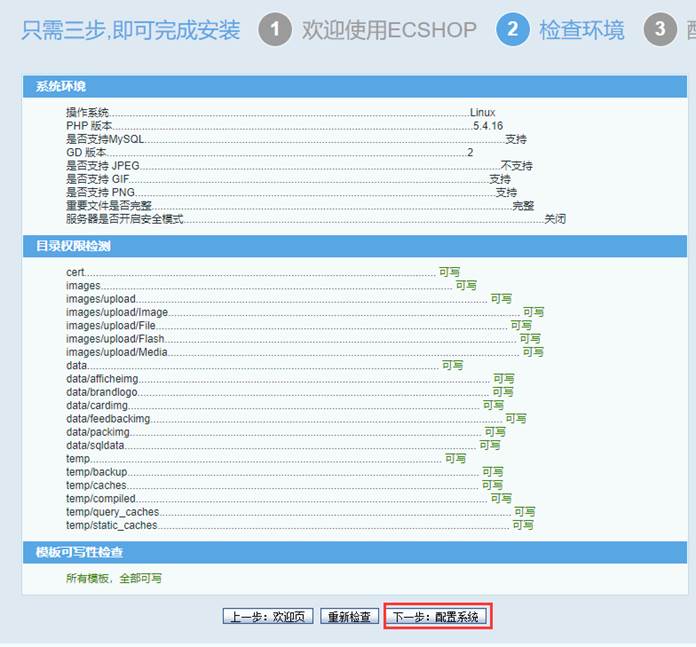Screen dimensions: 696x647
Task: Proceed with 下一步：配置系统 button
Action: click(436, 617)
